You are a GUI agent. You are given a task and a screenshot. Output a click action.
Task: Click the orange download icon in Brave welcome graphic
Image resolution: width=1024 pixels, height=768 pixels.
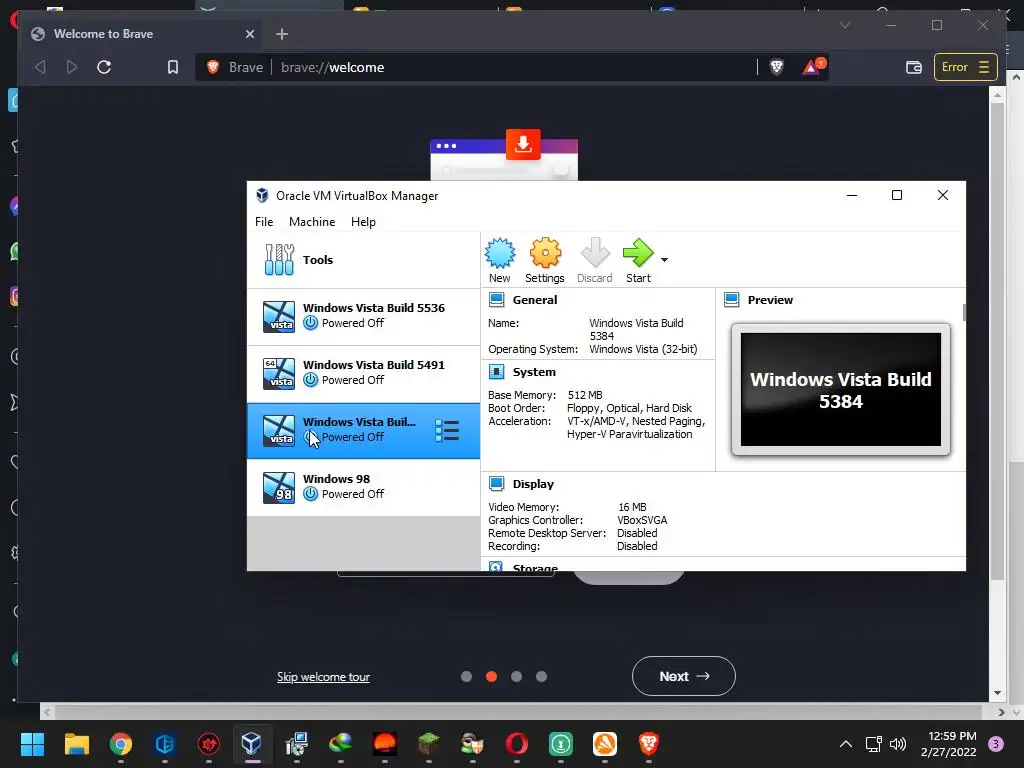(x=523, y=144)
